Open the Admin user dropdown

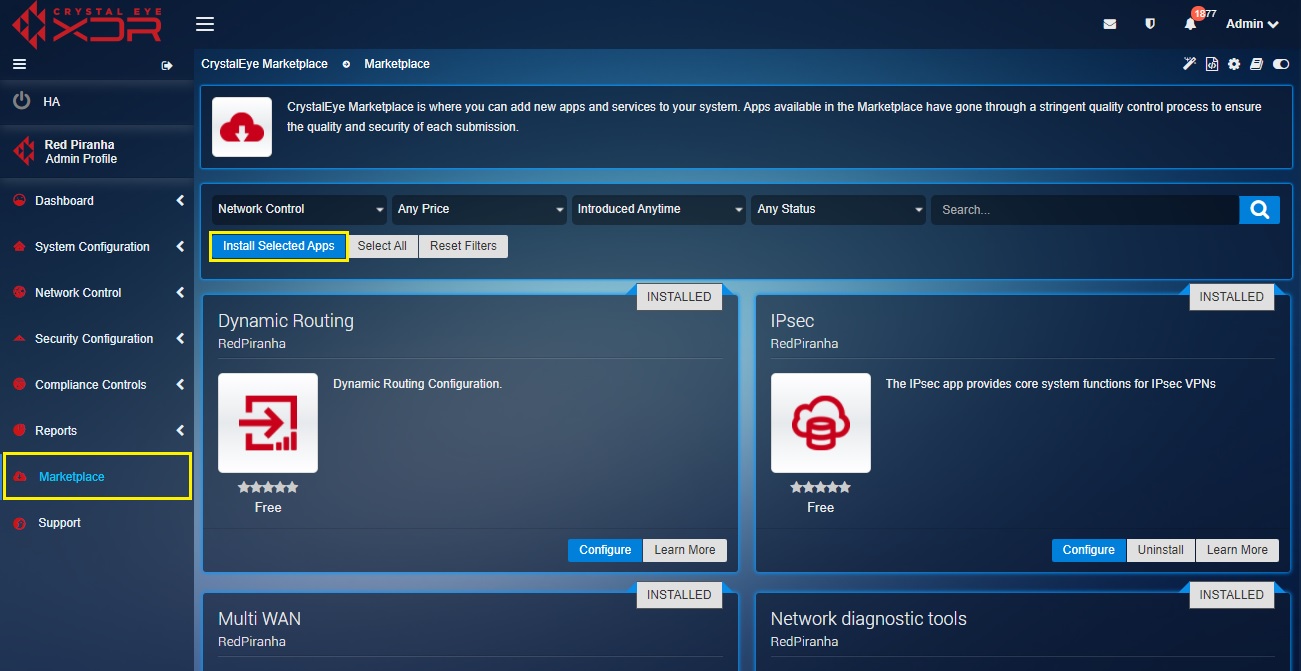pos(1252,24)
